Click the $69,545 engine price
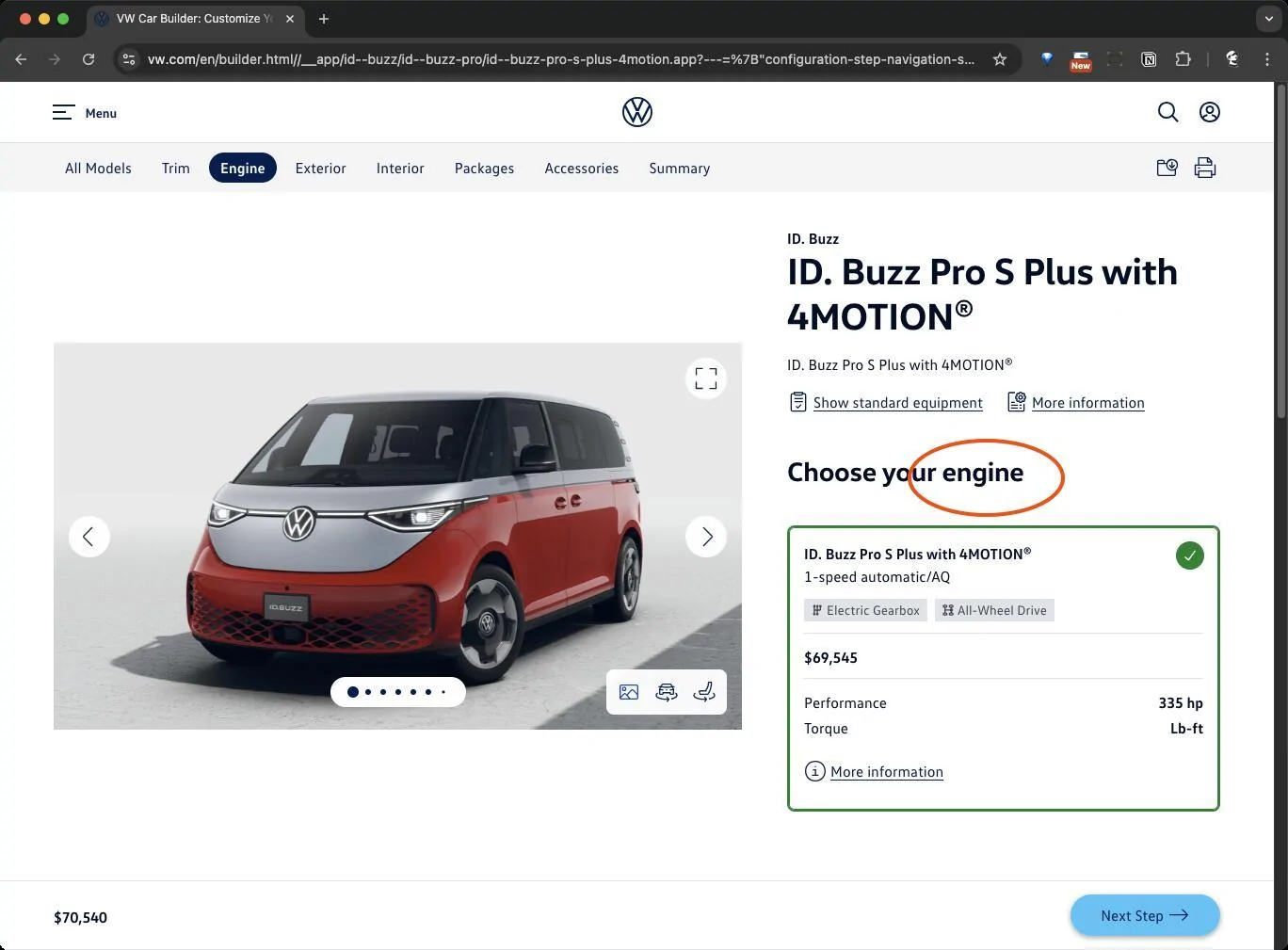The width and height of the screenshot is (1288, 950). coord(830,658)
